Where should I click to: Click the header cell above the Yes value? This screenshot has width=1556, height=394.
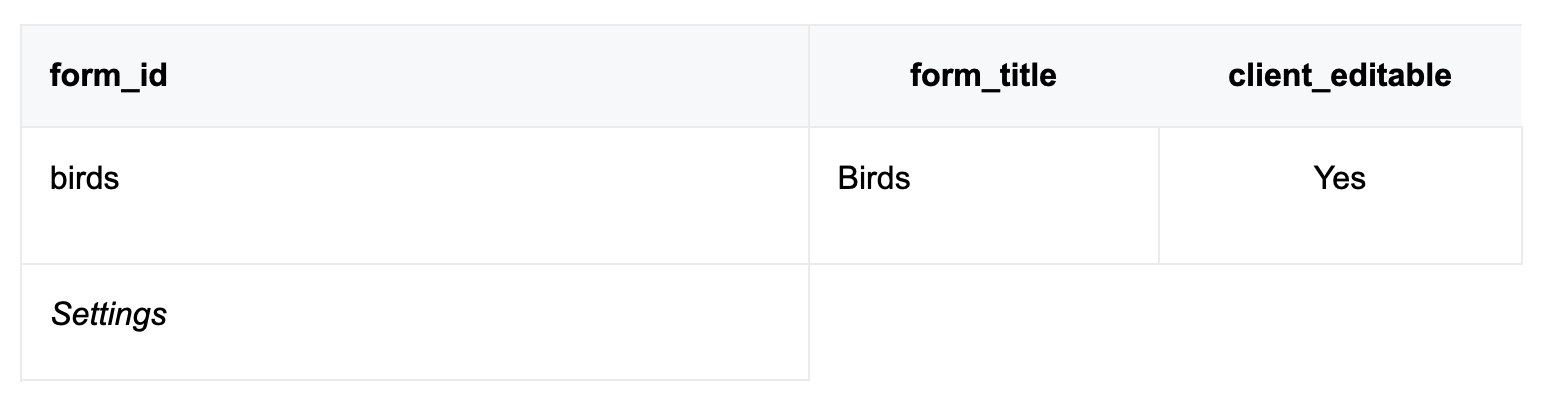[x=1340, y=76]
